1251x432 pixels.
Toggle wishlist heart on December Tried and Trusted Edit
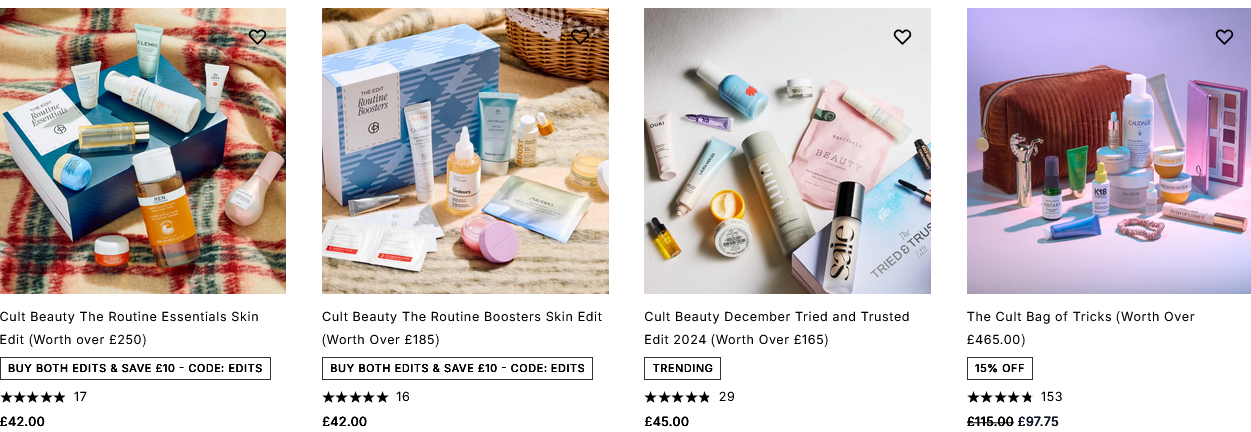[902, 37]
